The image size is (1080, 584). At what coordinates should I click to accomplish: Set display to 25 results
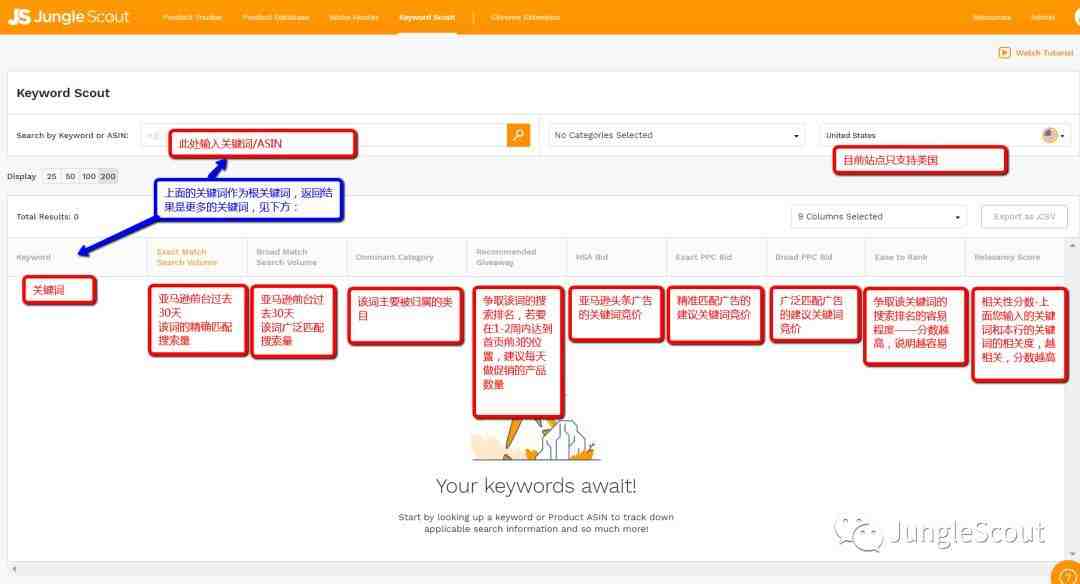pyautogui.click(x=51, y=176)
